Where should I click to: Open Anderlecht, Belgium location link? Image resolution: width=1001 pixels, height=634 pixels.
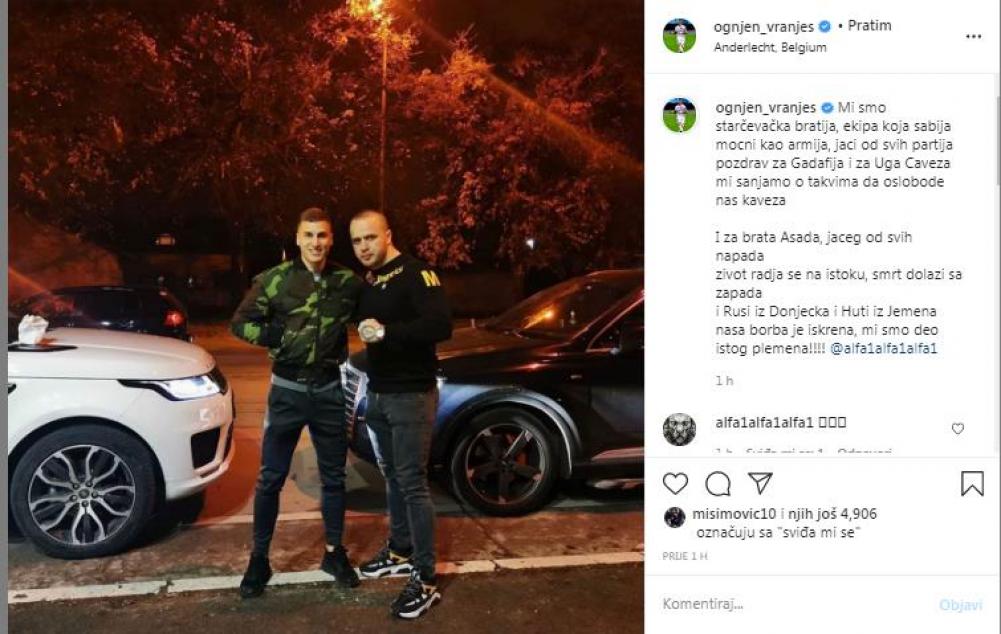(x=770, y=47)
